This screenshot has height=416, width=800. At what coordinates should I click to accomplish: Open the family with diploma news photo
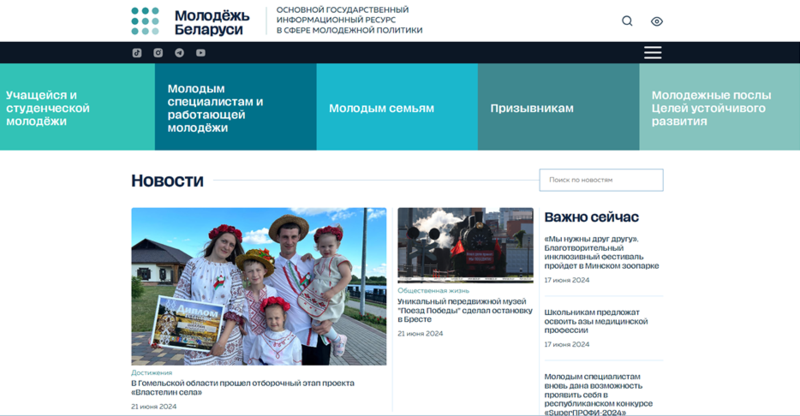point(259,286)
